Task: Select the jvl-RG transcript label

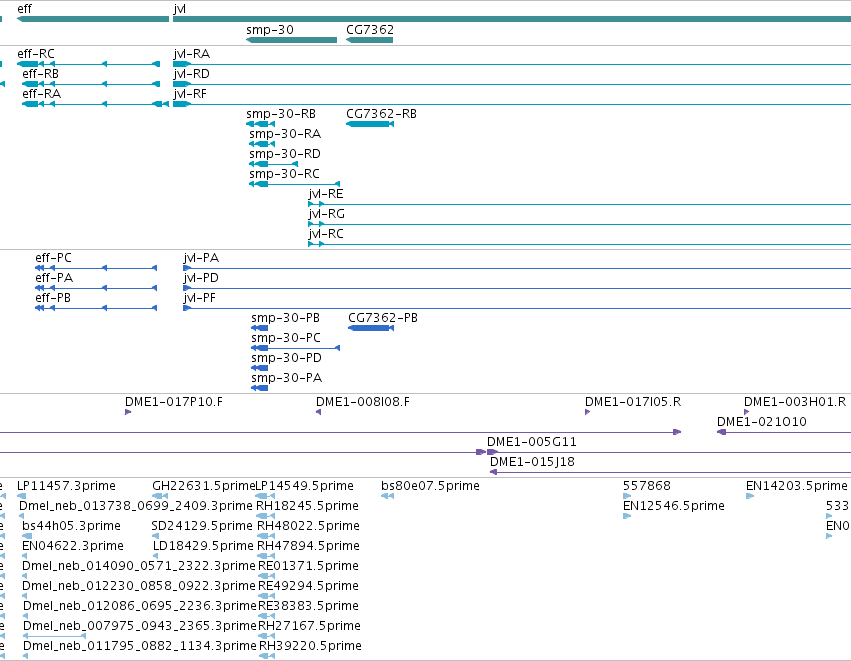Action: pyautogui.click(x=326, y=214)
